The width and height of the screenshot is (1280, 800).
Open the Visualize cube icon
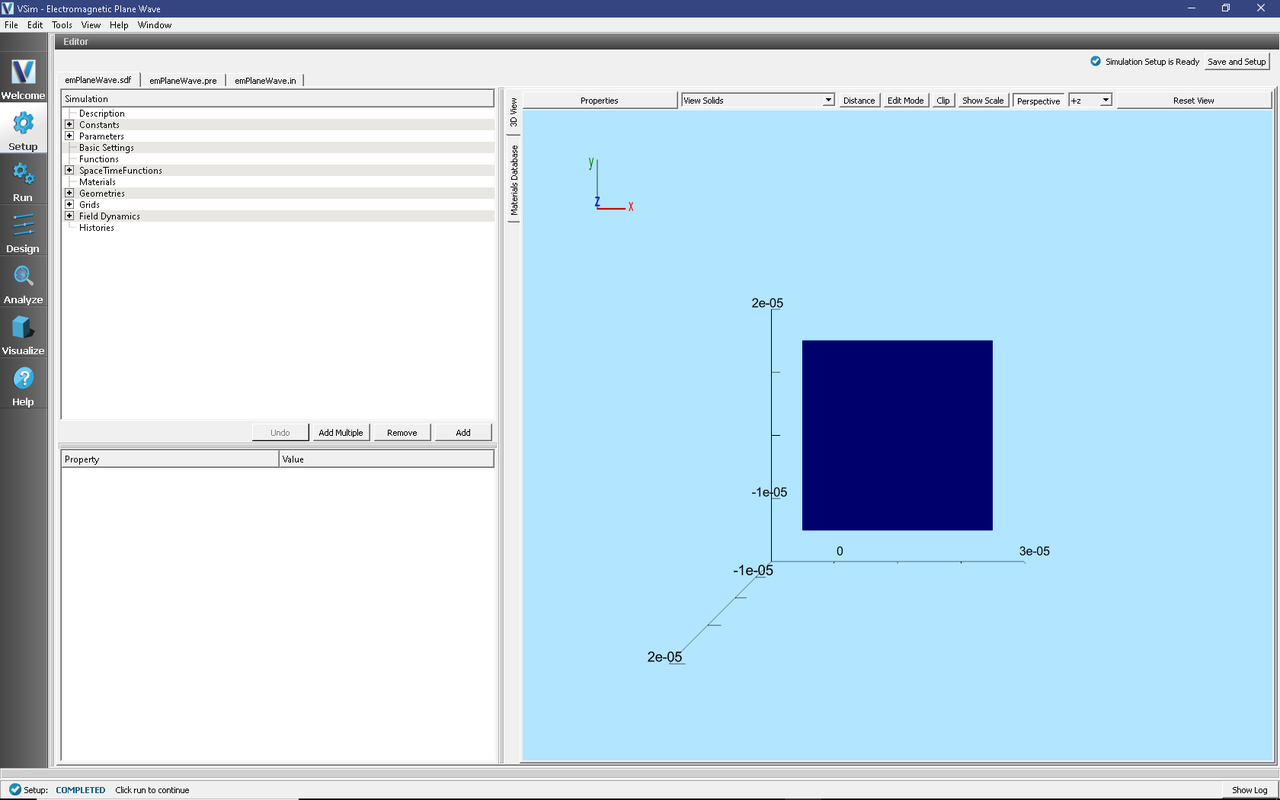23,327
